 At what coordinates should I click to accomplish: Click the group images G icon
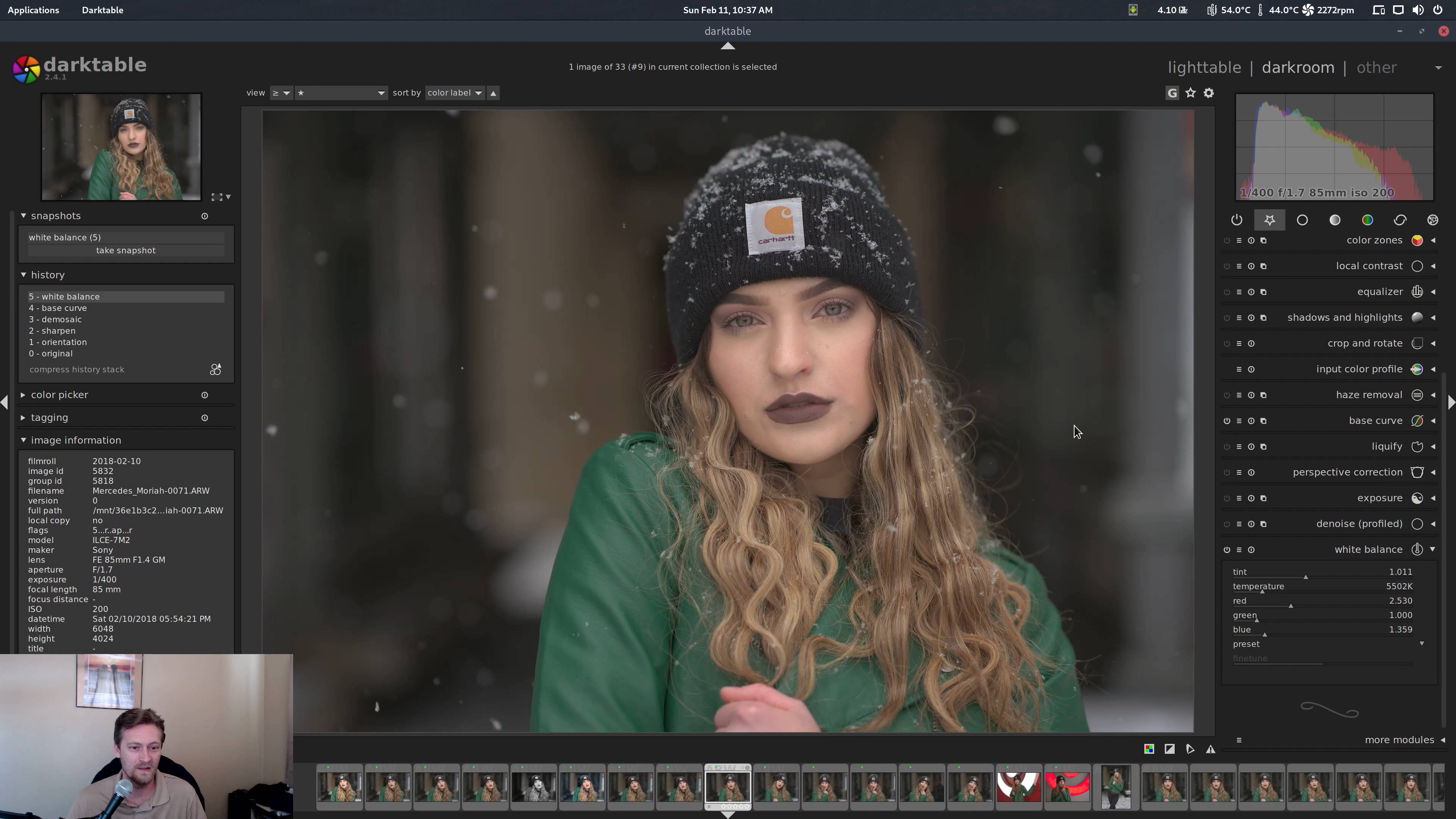click(1172, 93)
